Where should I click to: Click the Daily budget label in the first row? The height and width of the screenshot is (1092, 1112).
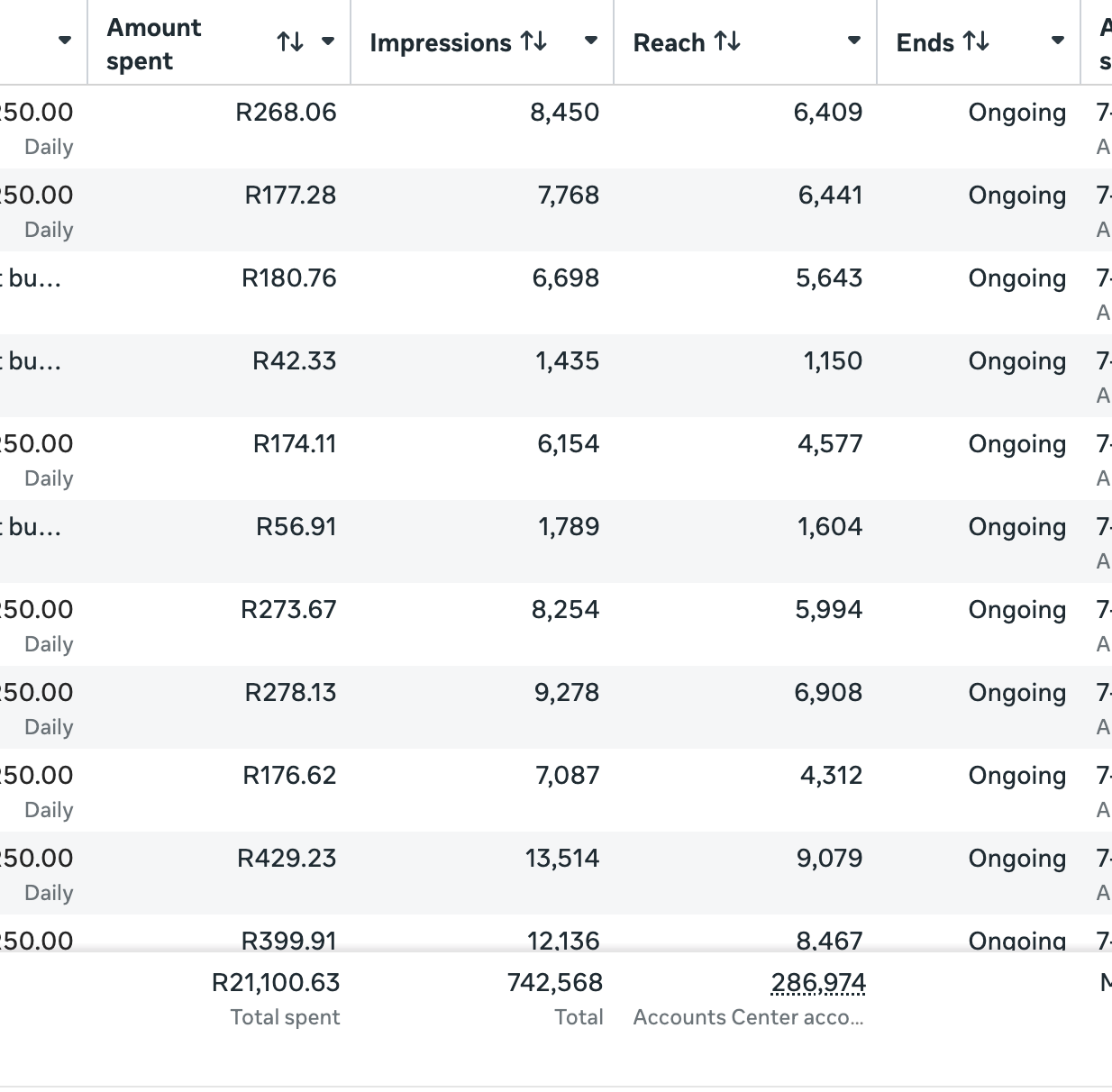(x=48, y=147)
